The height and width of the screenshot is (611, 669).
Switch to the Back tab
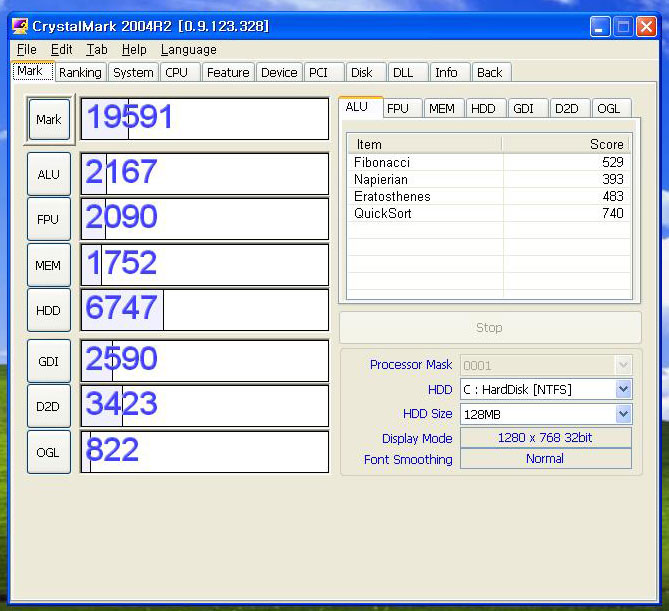point(492,72)
